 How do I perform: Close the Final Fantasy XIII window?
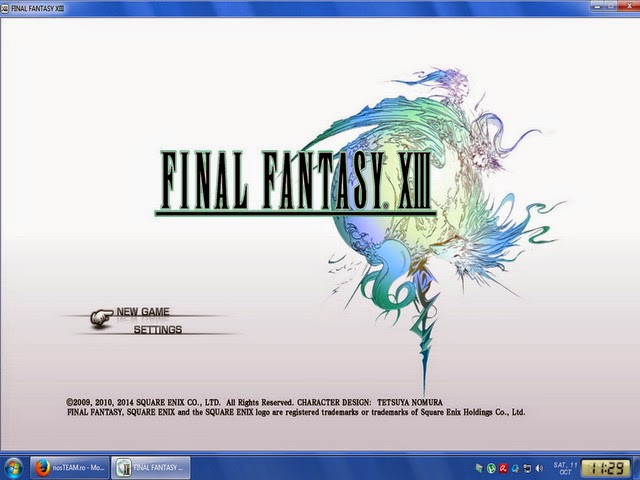tap(629, 5)
